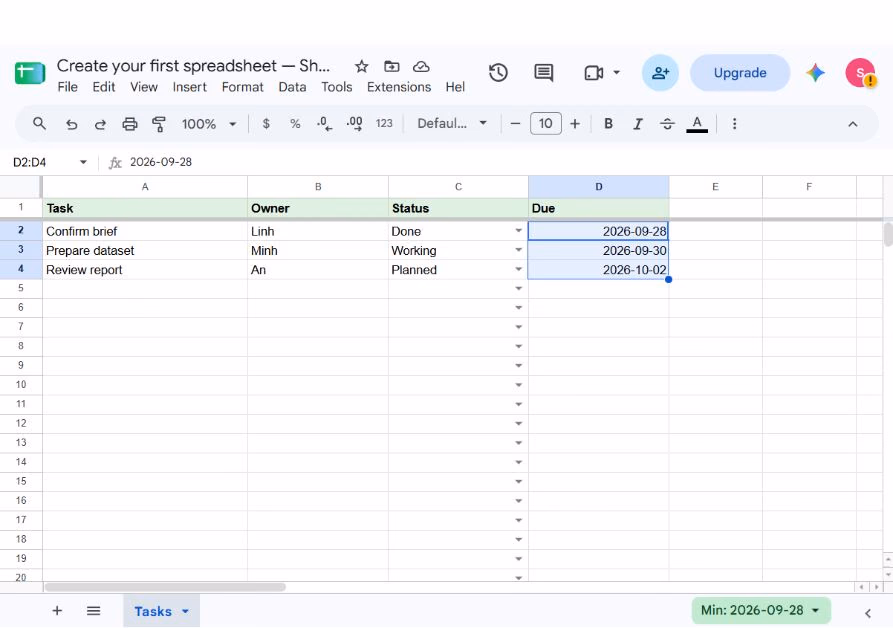Toggle strikethrough formatting
Image resolution: width=893 pixels, height=628 pixels.
tap(667, 124)
